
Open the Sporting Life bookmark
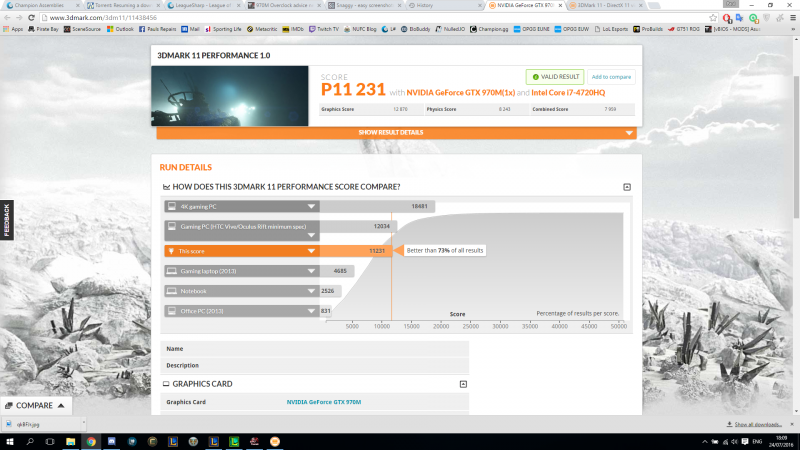click(x=223, y=29)
